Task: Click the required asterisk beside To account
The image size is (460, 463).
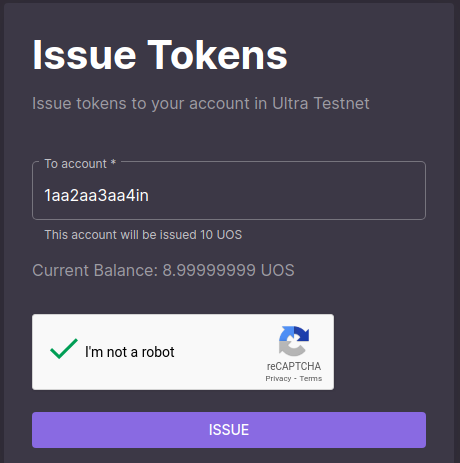Action: click(113, 162)
